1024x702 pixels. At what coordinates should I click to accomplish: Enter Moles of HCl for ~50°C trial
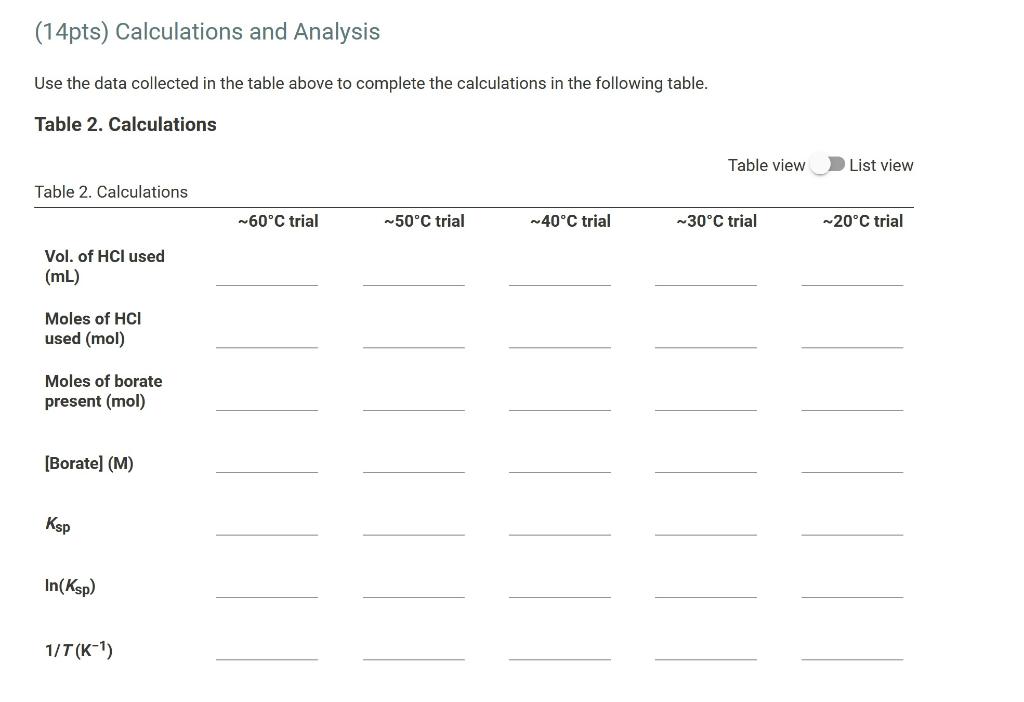click(x=414, y=345)
